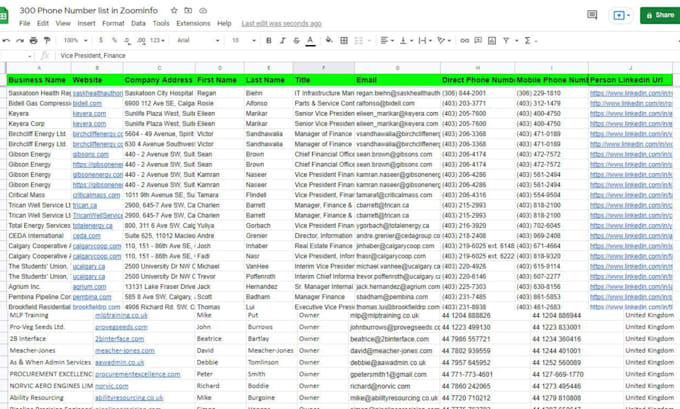Click the present to meeting icon

click(x=621, y=16)
